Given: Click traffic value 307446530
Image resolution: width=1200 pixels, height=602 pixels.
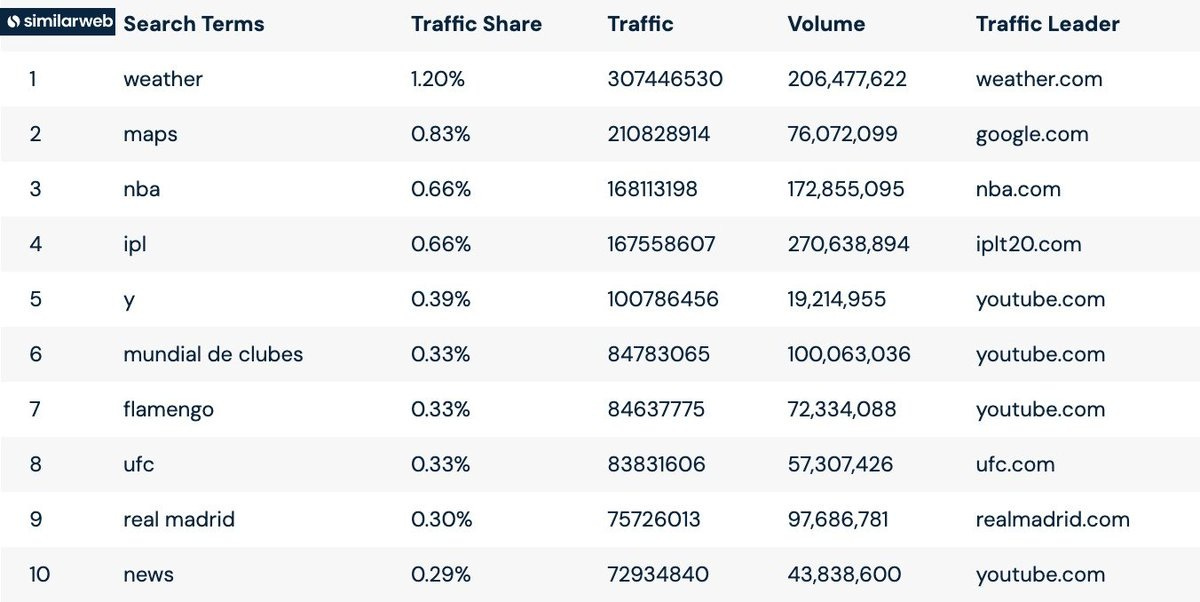Looking at the screenshot, I should pos(665,79).
